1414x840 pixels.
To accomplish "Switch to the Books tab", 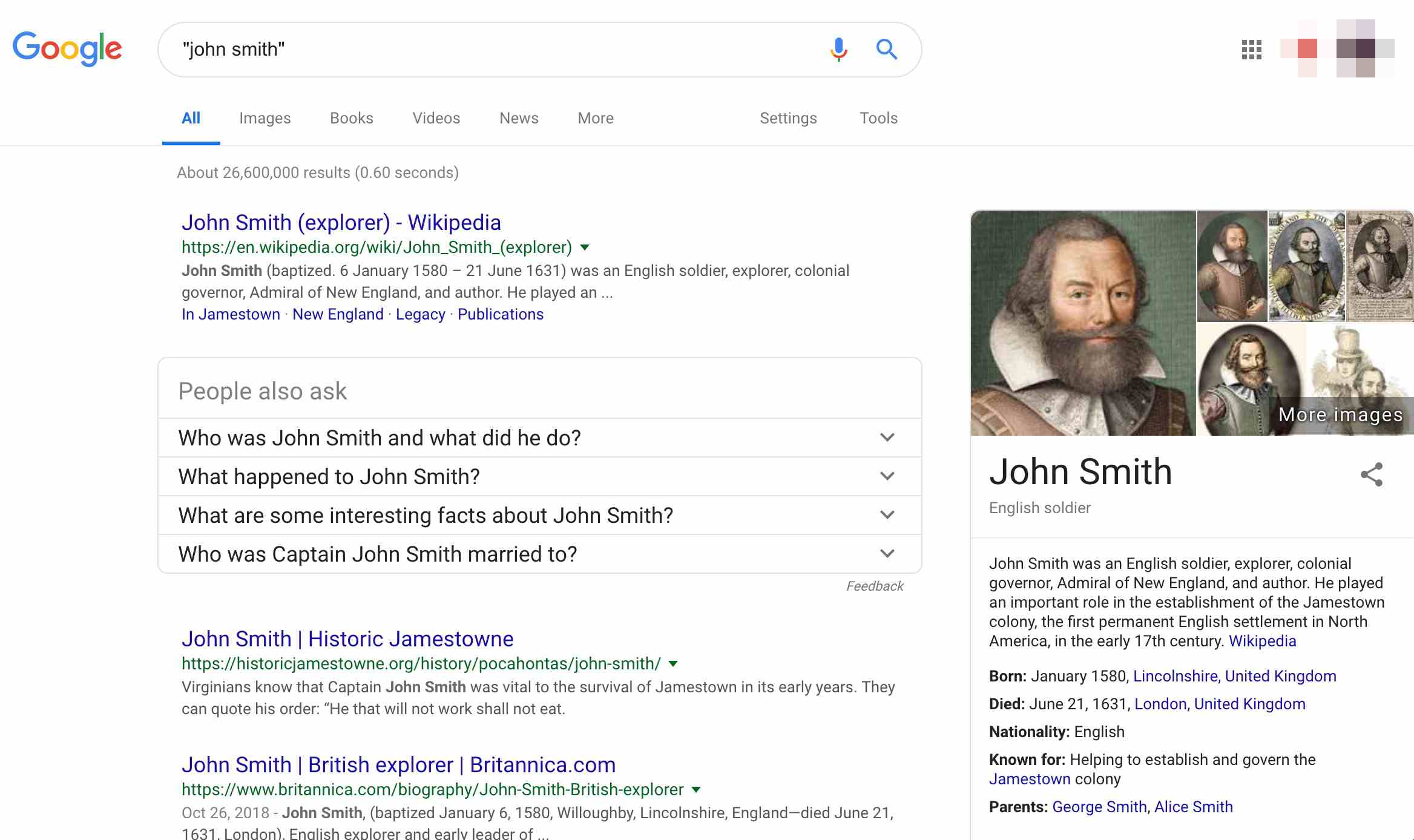I will (351, 118).
